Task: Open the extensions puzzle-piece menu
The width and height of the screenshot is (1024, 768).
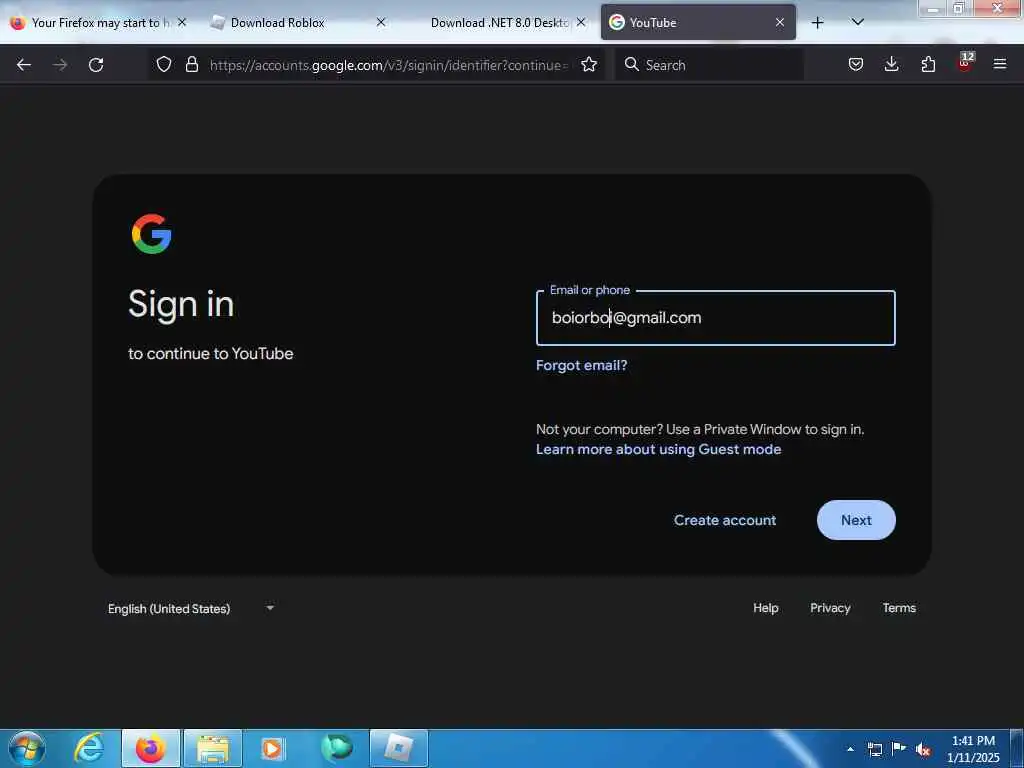Action: pos(928,64)
